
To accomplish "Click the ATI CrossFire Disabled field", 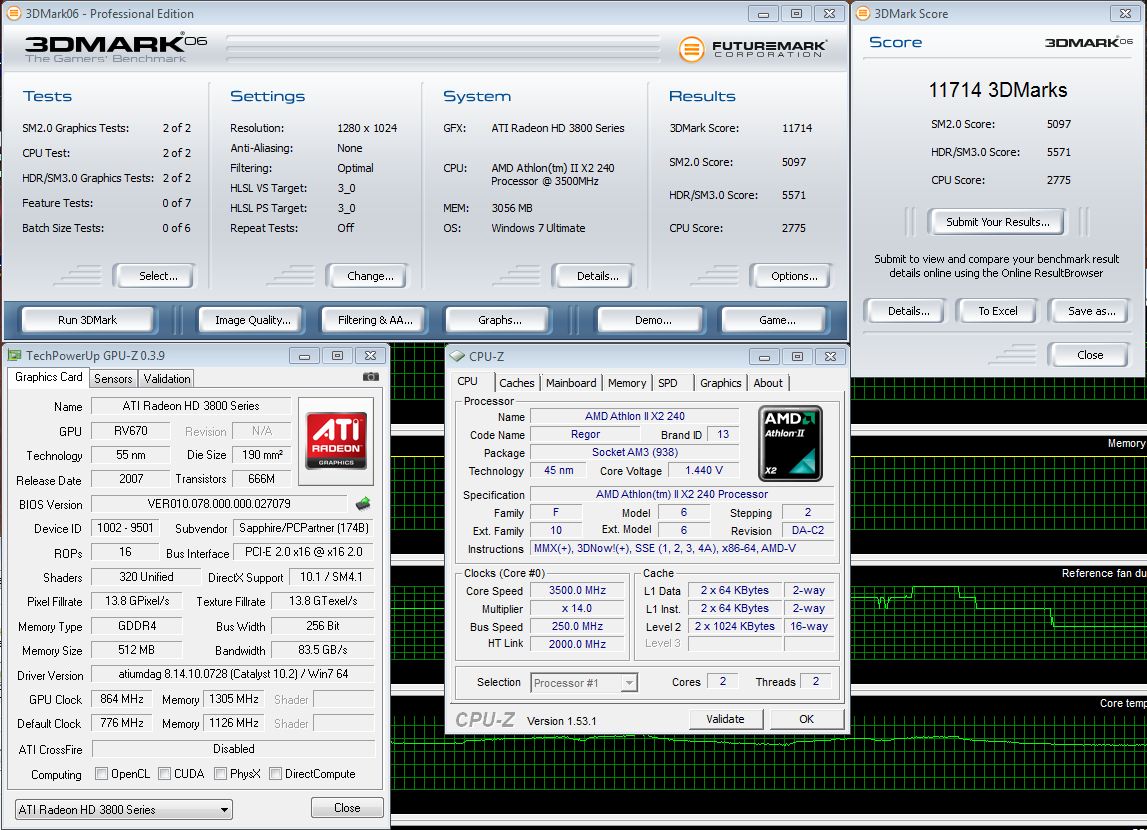I will pyautogui.click(x=233, y=749).
